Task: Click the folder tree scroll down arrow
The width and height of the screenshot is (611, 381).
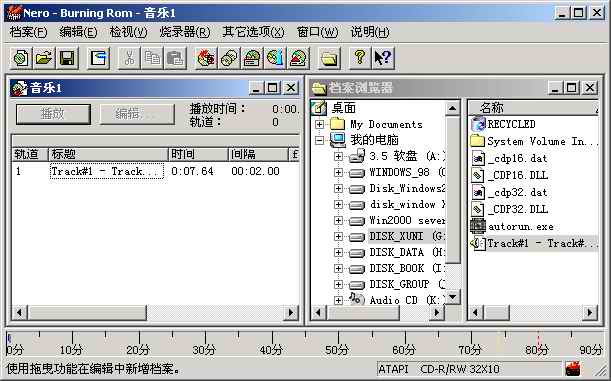Action: click(x=452, y=297)
